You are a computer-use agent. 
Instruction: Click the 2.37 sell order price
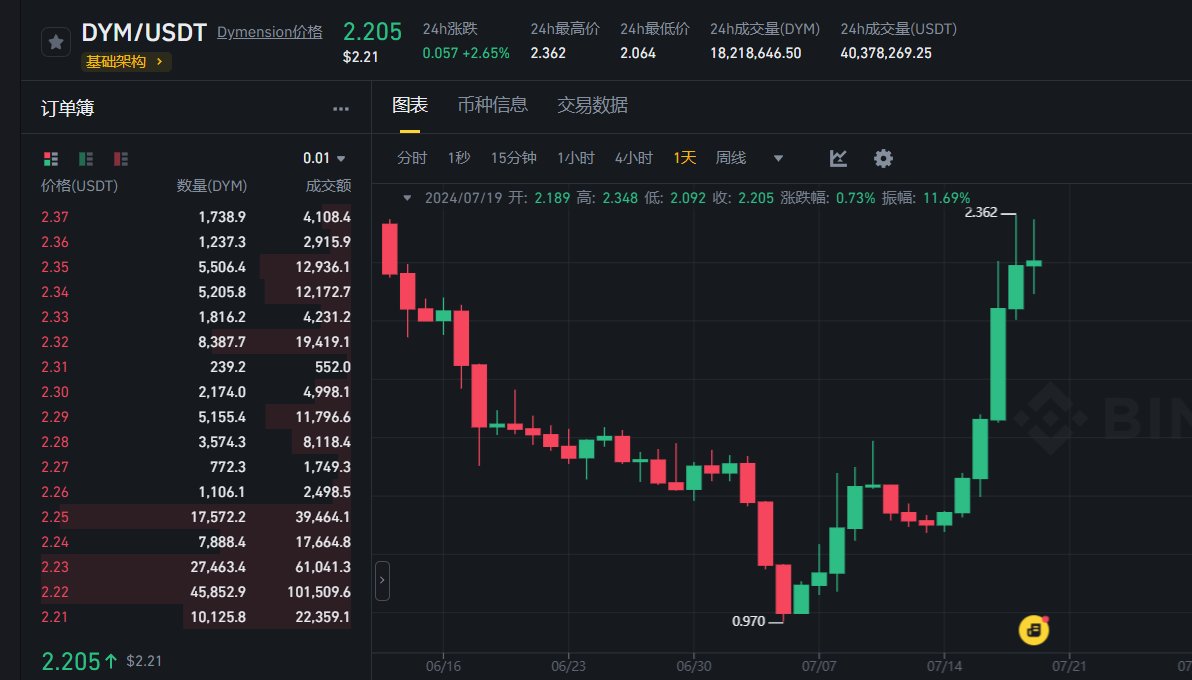[x=55, y=217]
